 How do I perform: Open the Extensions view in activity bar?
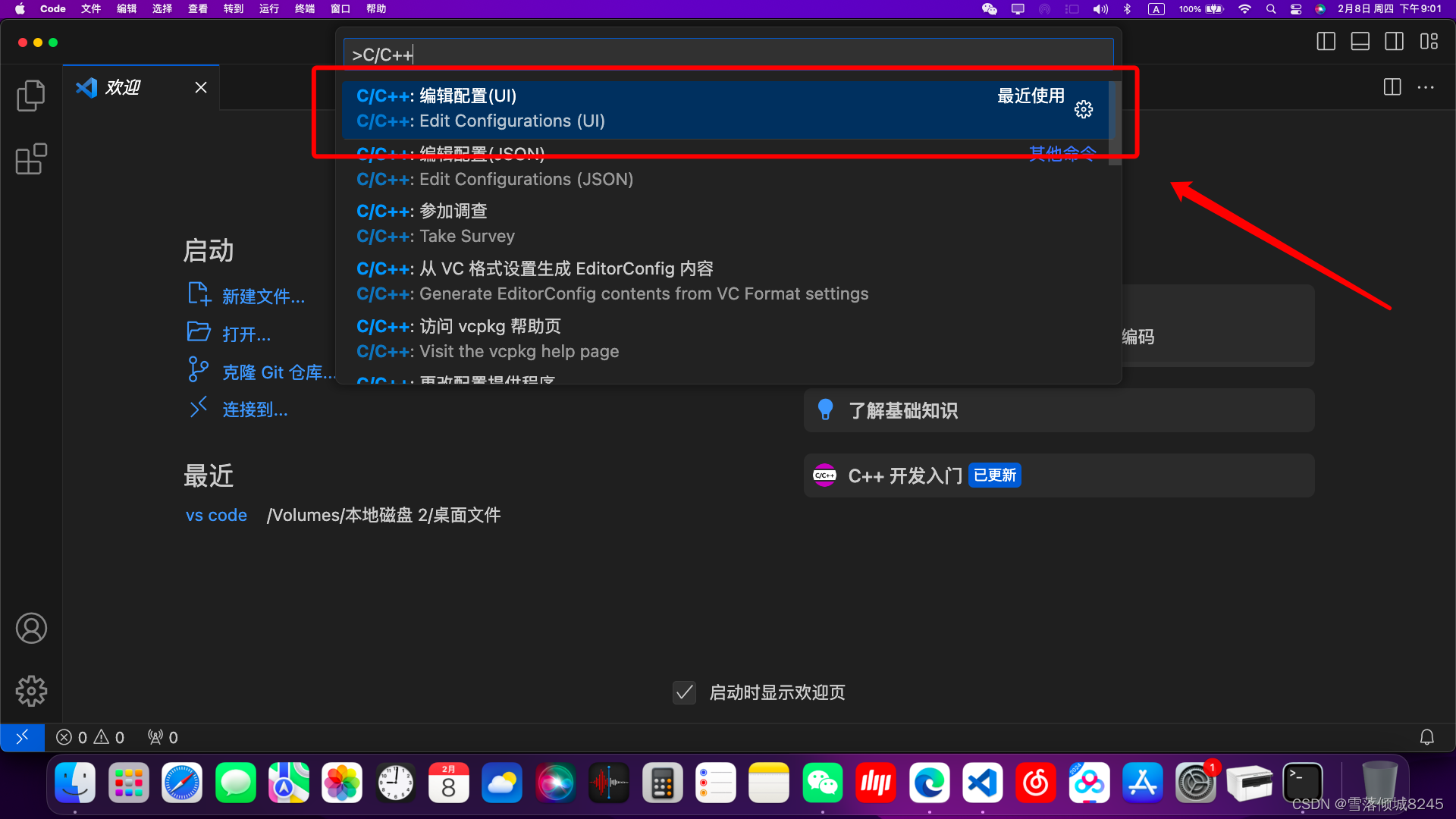[x=31, y=159]
